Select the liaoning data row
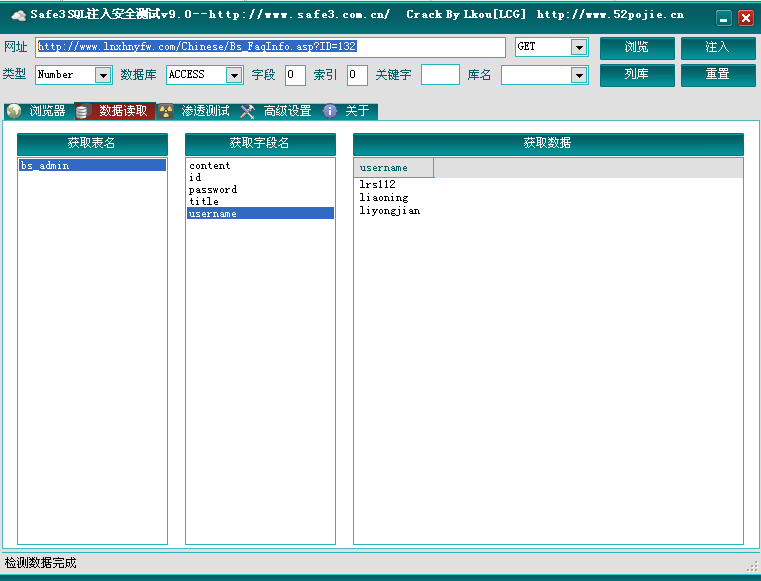The image size is (761, 581). pyautogui.click(x=383, y=198)
